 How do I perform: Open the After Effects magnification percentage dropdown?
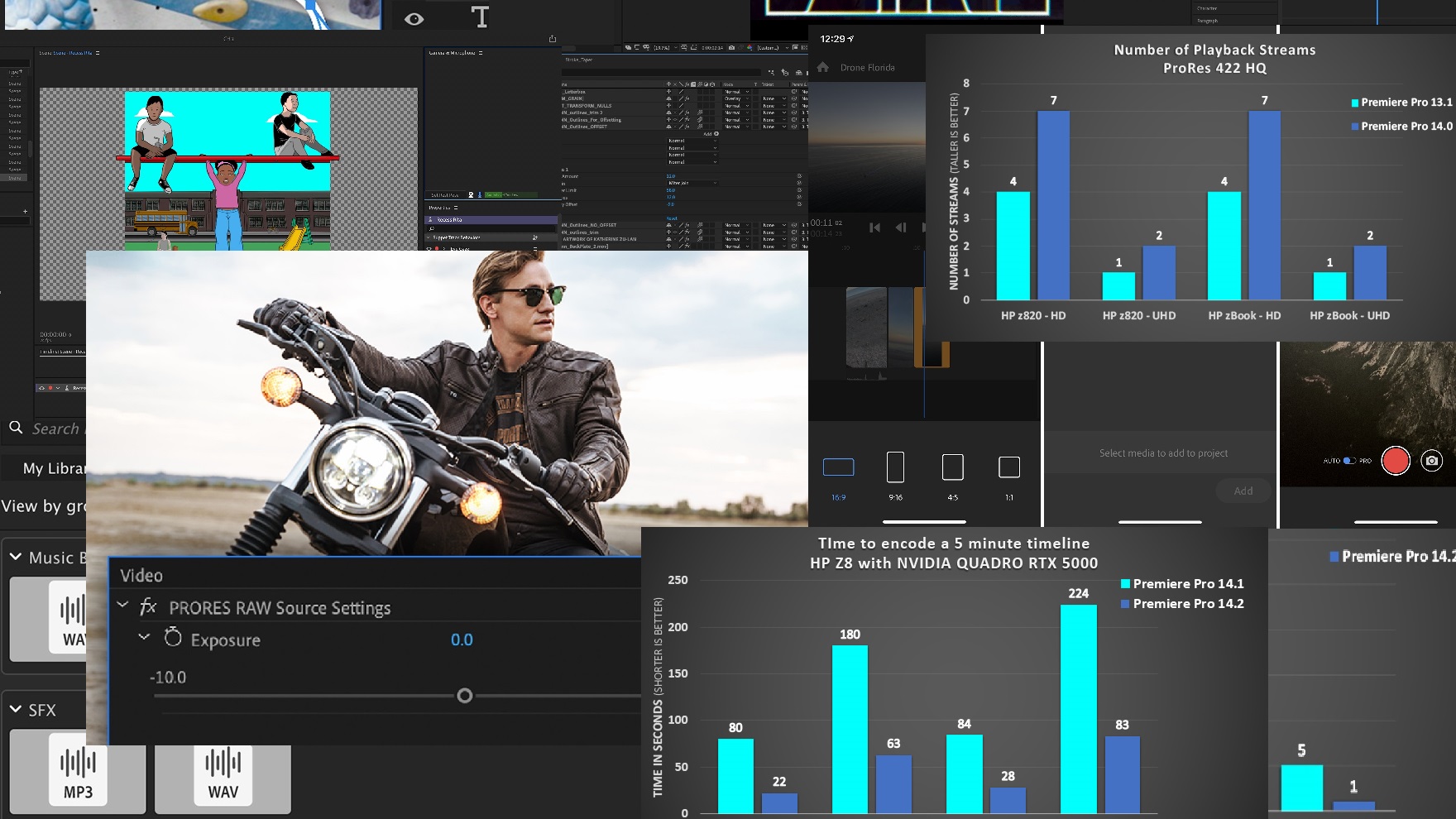pos(665,48)
